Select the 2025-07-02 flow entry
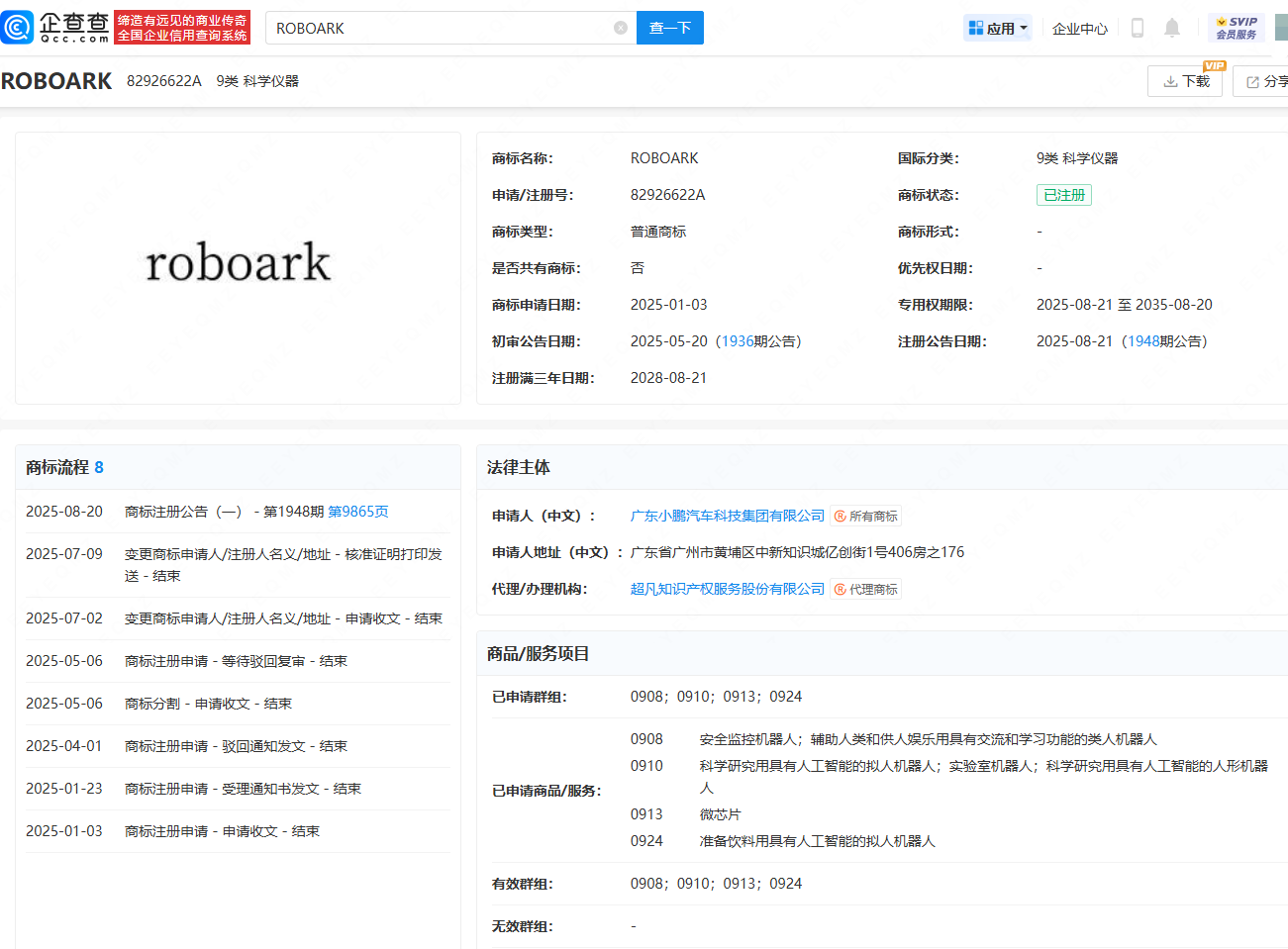The width and height of the screenshot is (1288, 949). coord(238,618)
